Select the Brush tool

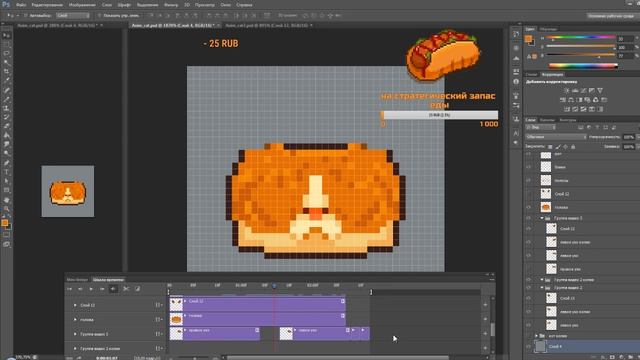pyautogui.click(x=7, y=99)
